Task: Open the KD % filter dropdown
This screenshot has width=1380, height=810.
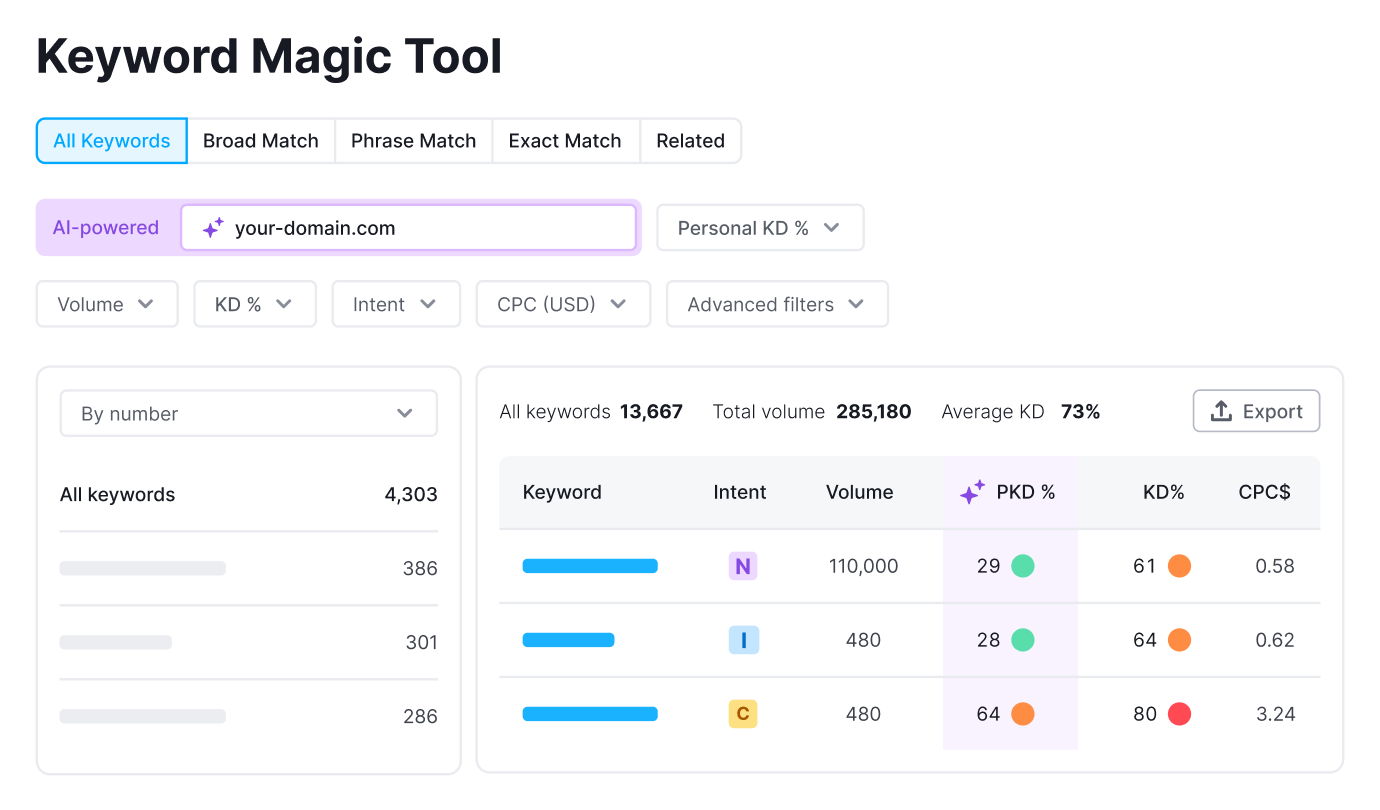Action: click(255, 303)
